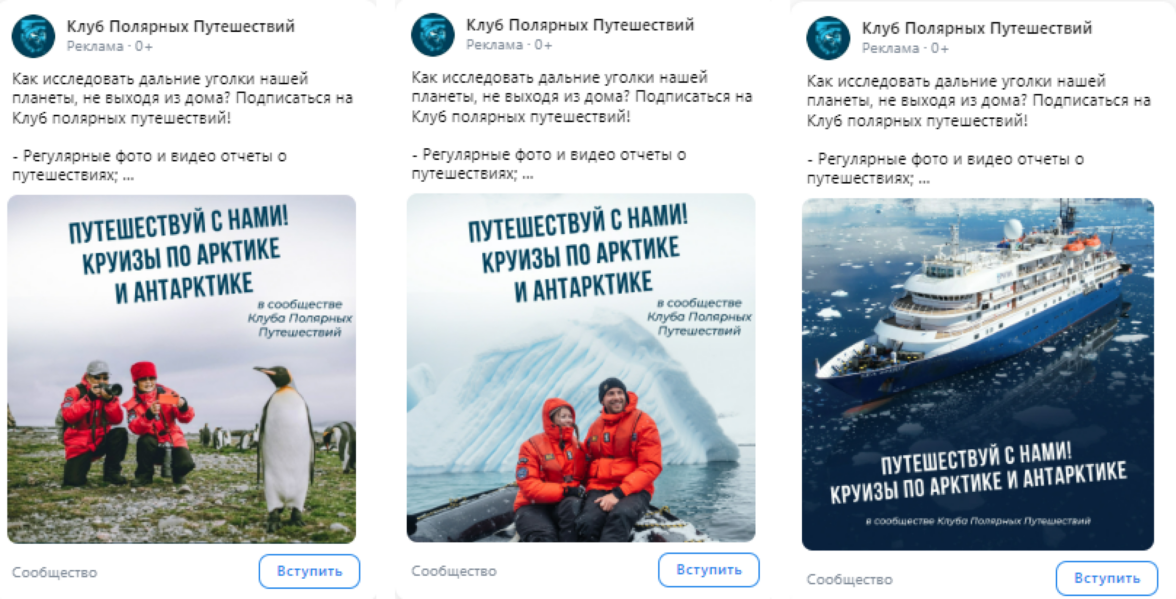The width and height of the screenshot is (1176, 599).
Task: Expand truncated text ellipsis in first ad
Action: pos(128,176)
